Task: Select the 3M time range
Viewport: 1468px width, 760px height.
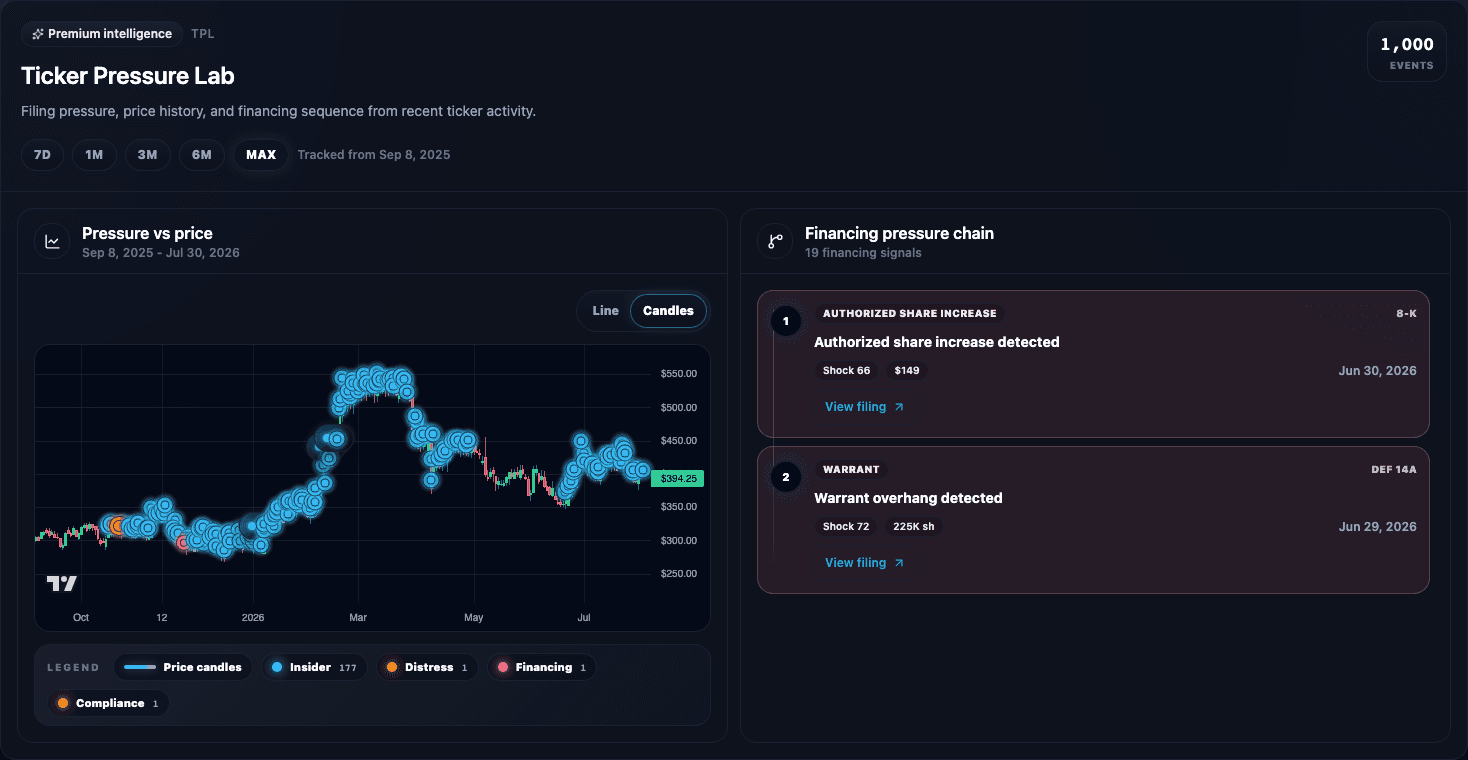Action: click(x=147, y=155)
